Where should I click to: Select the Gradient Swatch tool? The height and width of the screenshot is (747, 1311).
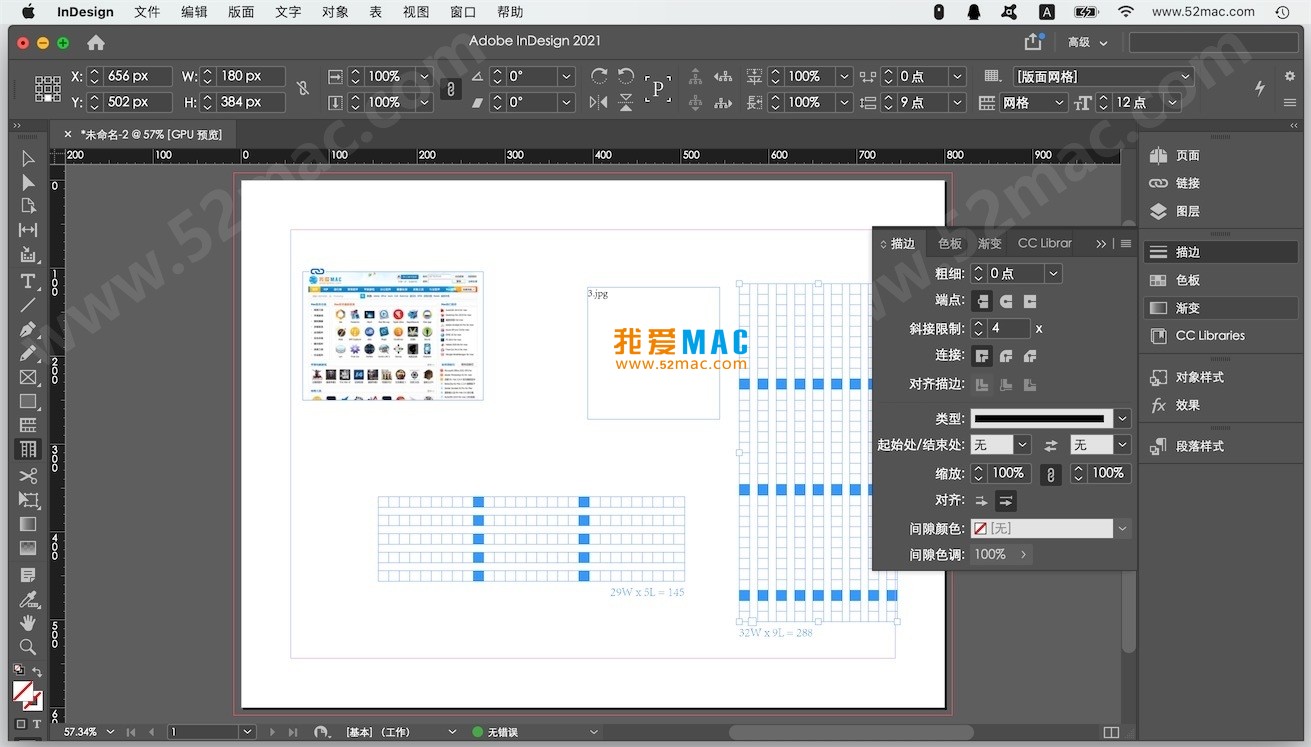(x=28, y=524)
